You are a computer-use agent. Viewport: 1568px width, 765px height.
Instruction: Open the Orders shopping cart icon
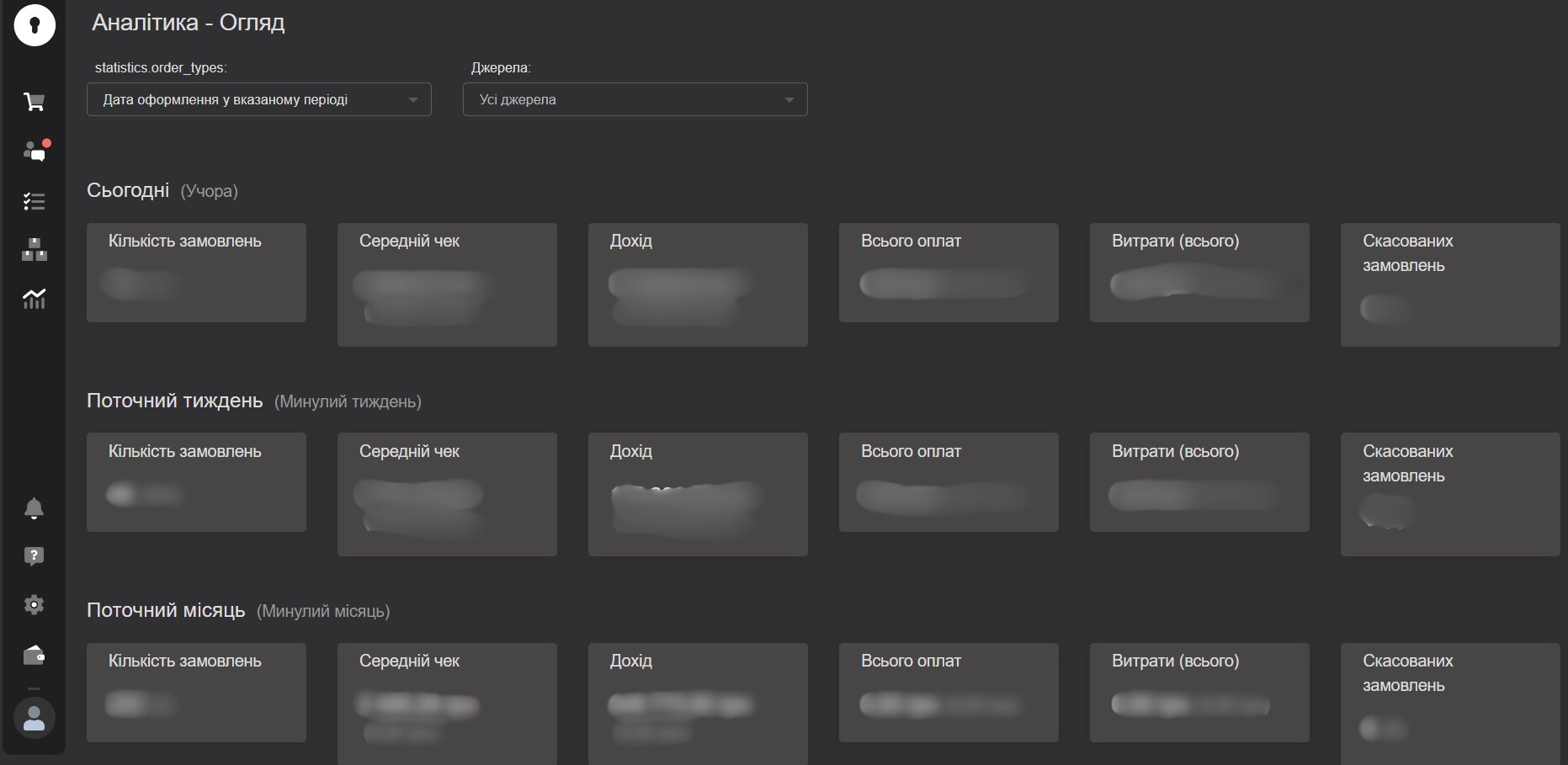point(34,102)
